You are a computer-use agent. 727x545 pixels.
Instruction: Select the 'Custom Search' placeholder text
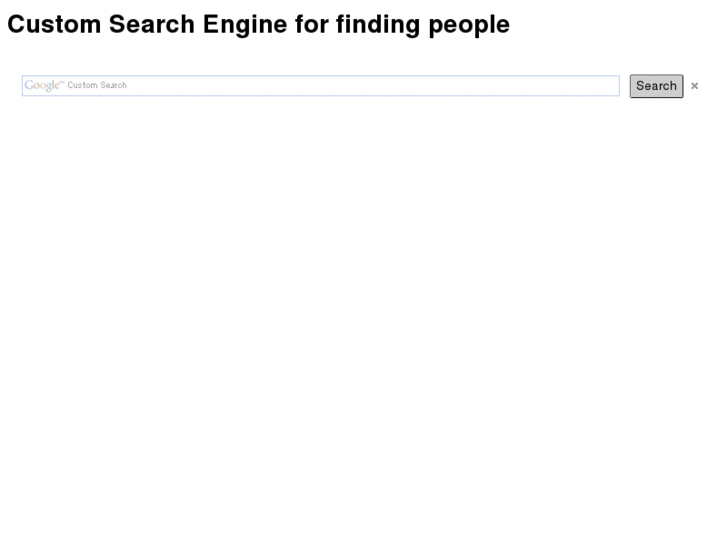click(x=97, y=85)
